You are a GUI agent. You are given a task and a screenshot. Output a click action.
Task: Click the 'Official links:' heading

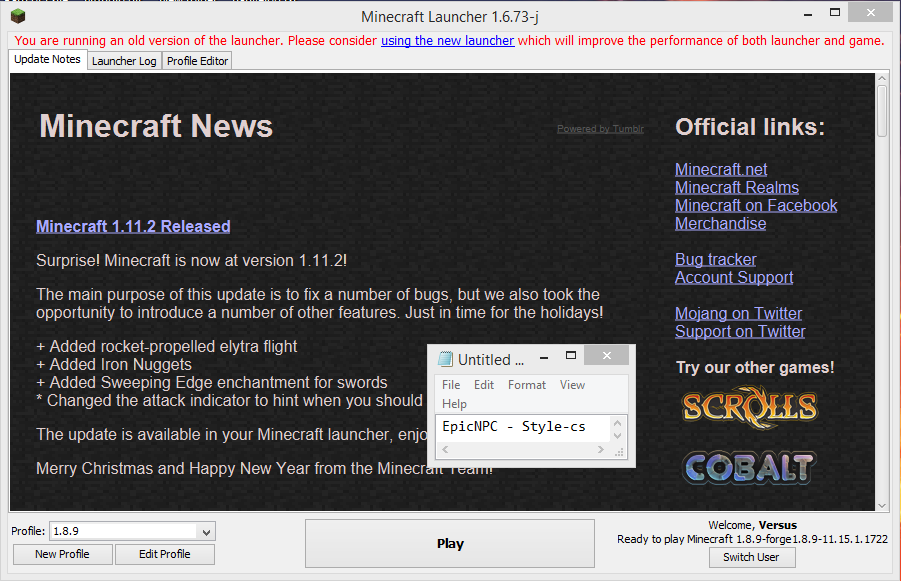point(750,127)
